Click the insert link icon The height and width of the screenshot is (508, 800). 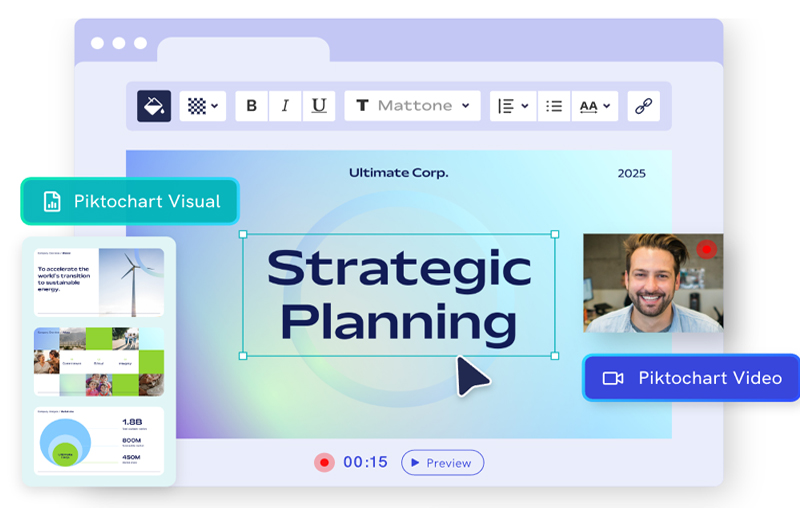tap(644, 106)
